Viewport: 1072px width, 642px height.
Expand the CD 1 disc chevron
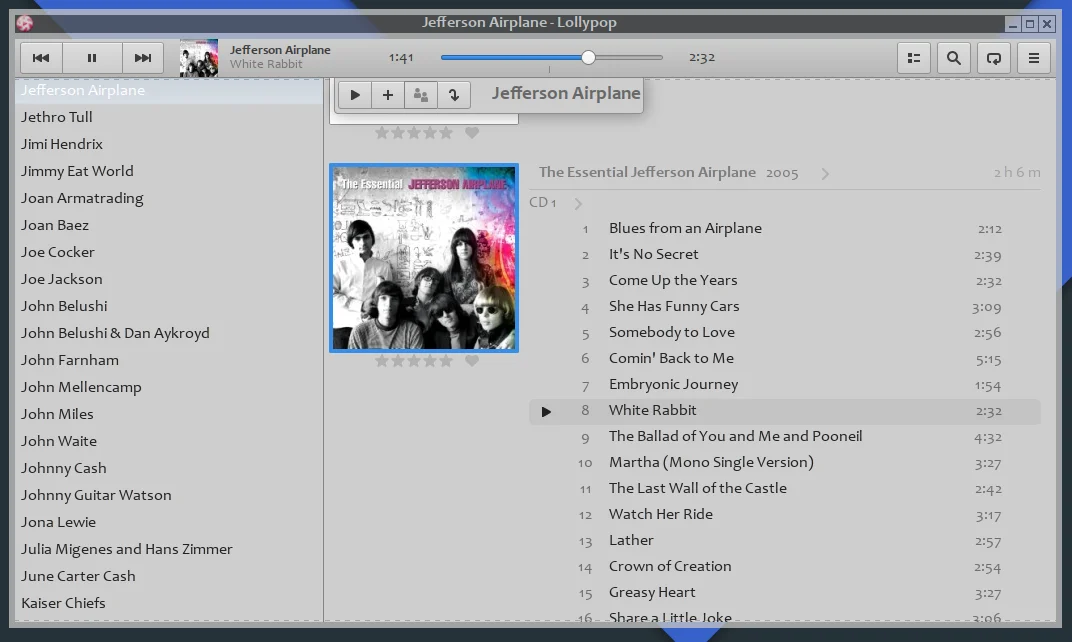point(578,203)
